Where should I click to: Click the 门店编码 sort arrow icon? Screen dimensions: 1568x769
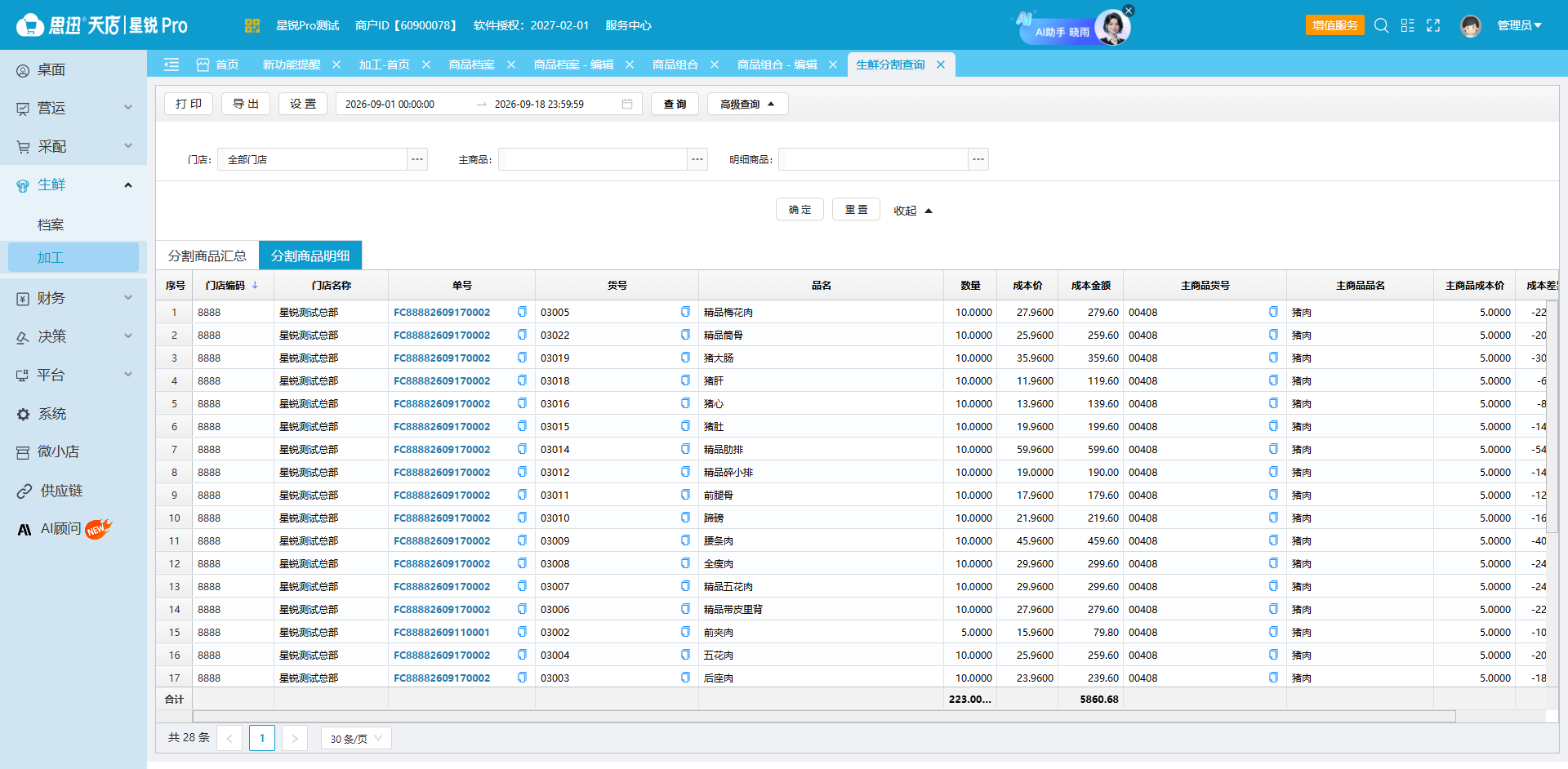tap(255, 285)
